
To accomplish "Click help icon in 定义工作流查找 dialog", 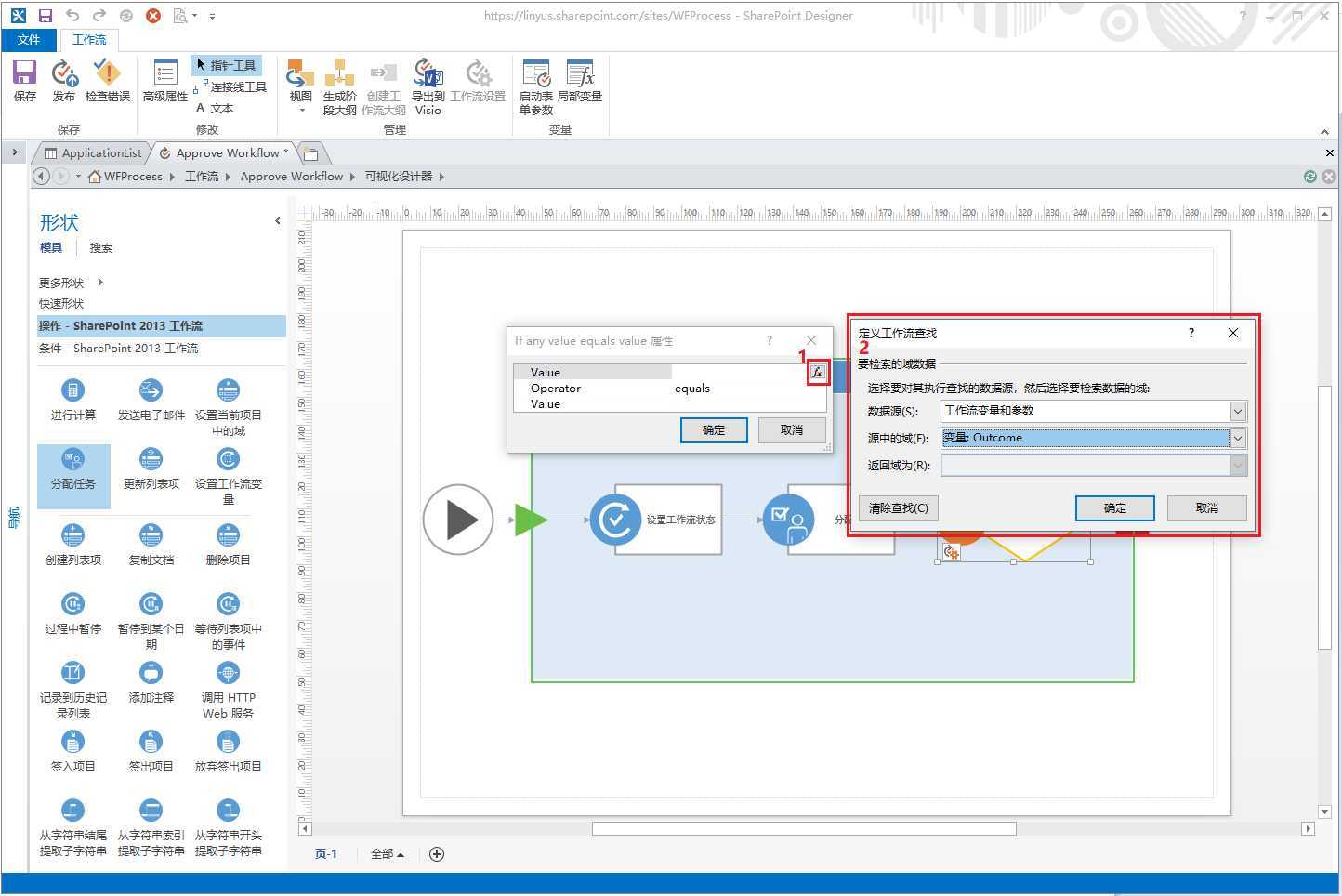I will point(1191,333).
